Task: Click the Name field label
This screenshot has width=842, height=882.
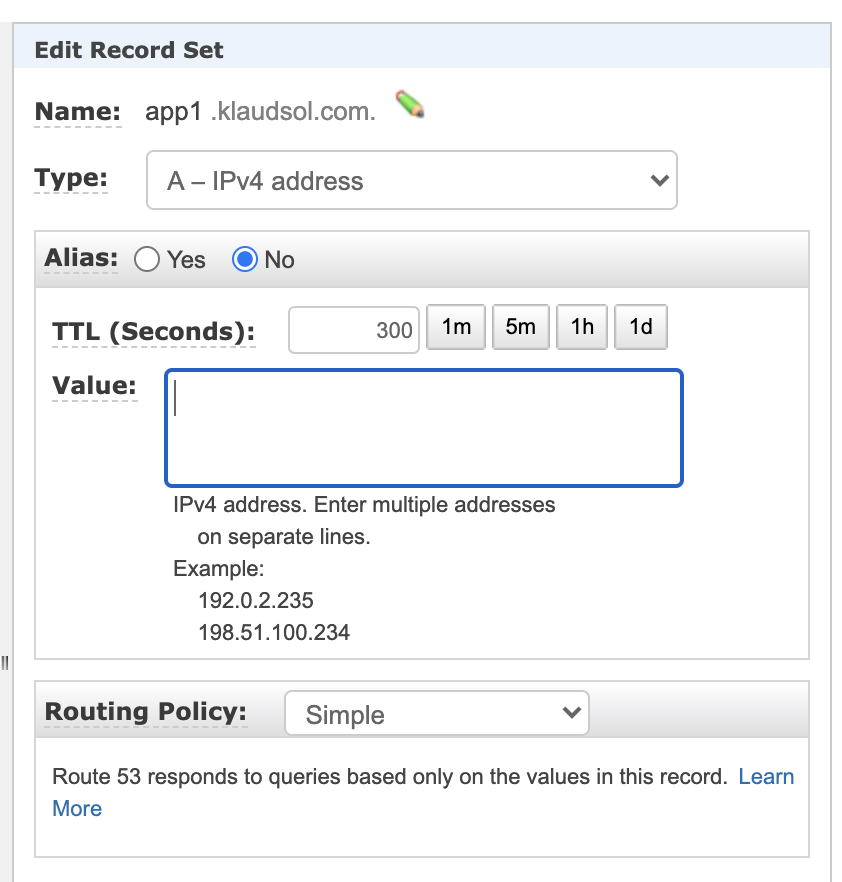Action: [x=78, y=111]
